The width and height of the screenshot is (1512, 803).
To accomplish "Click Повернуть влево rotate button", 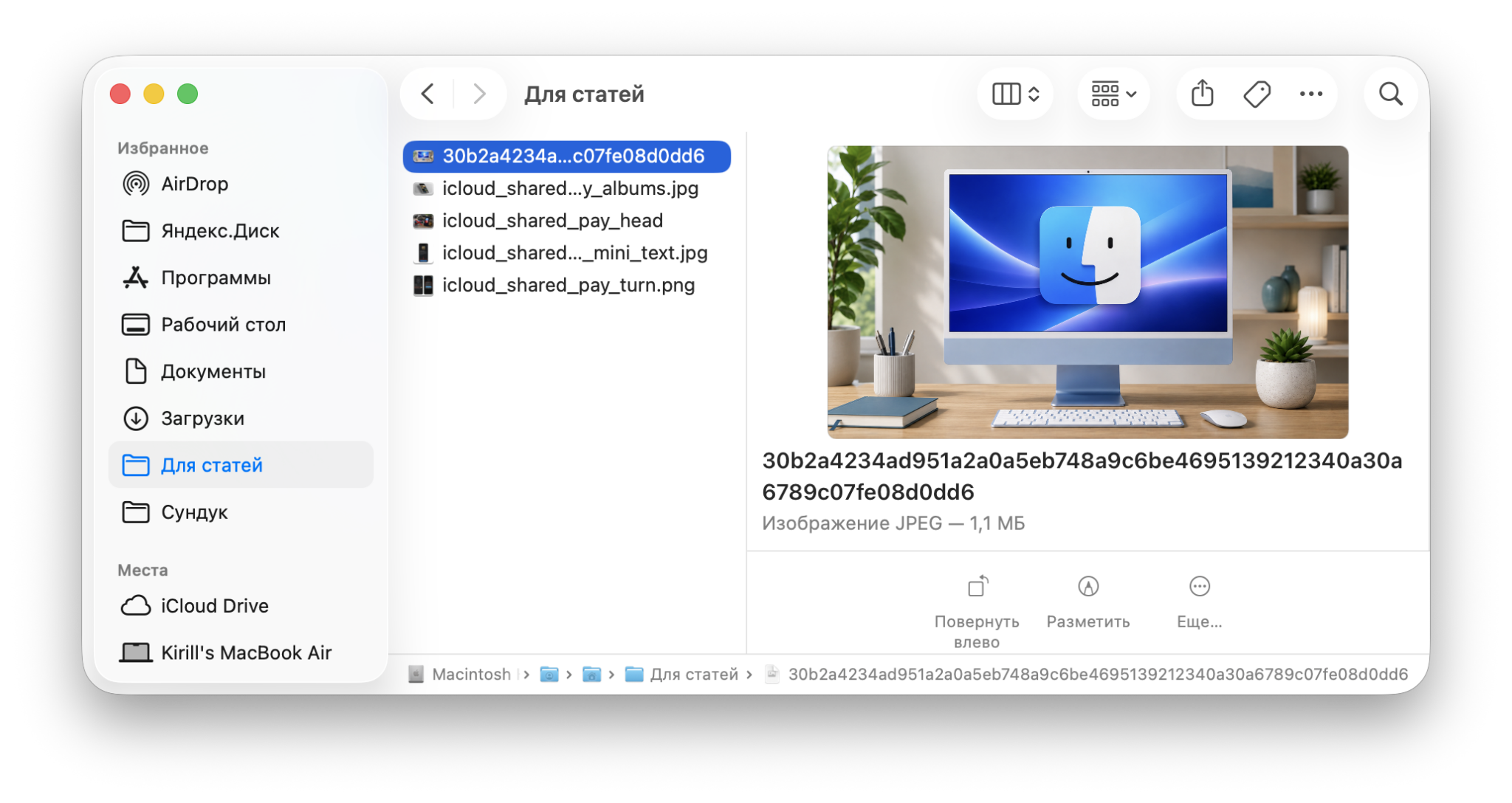I will [x=977, y=611].
